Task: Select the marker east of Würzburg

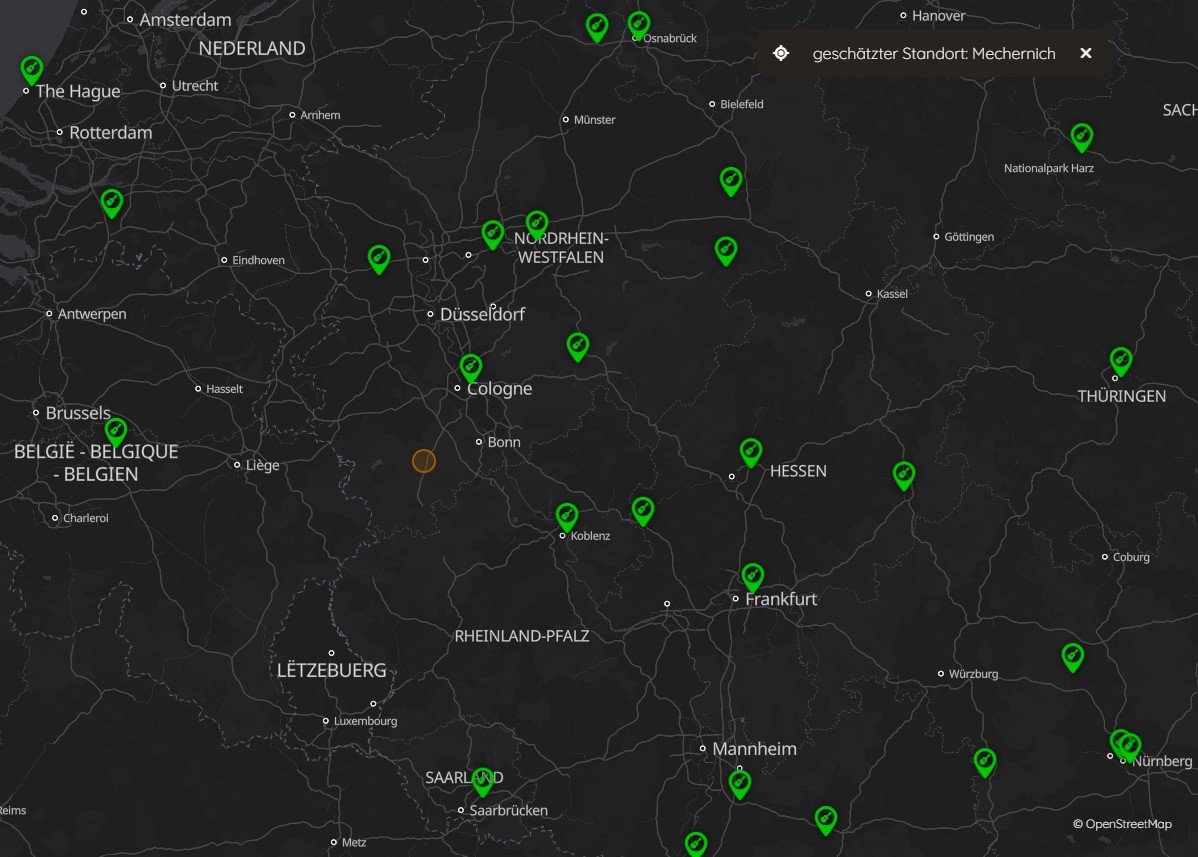Action: (x=1073, y=658)
